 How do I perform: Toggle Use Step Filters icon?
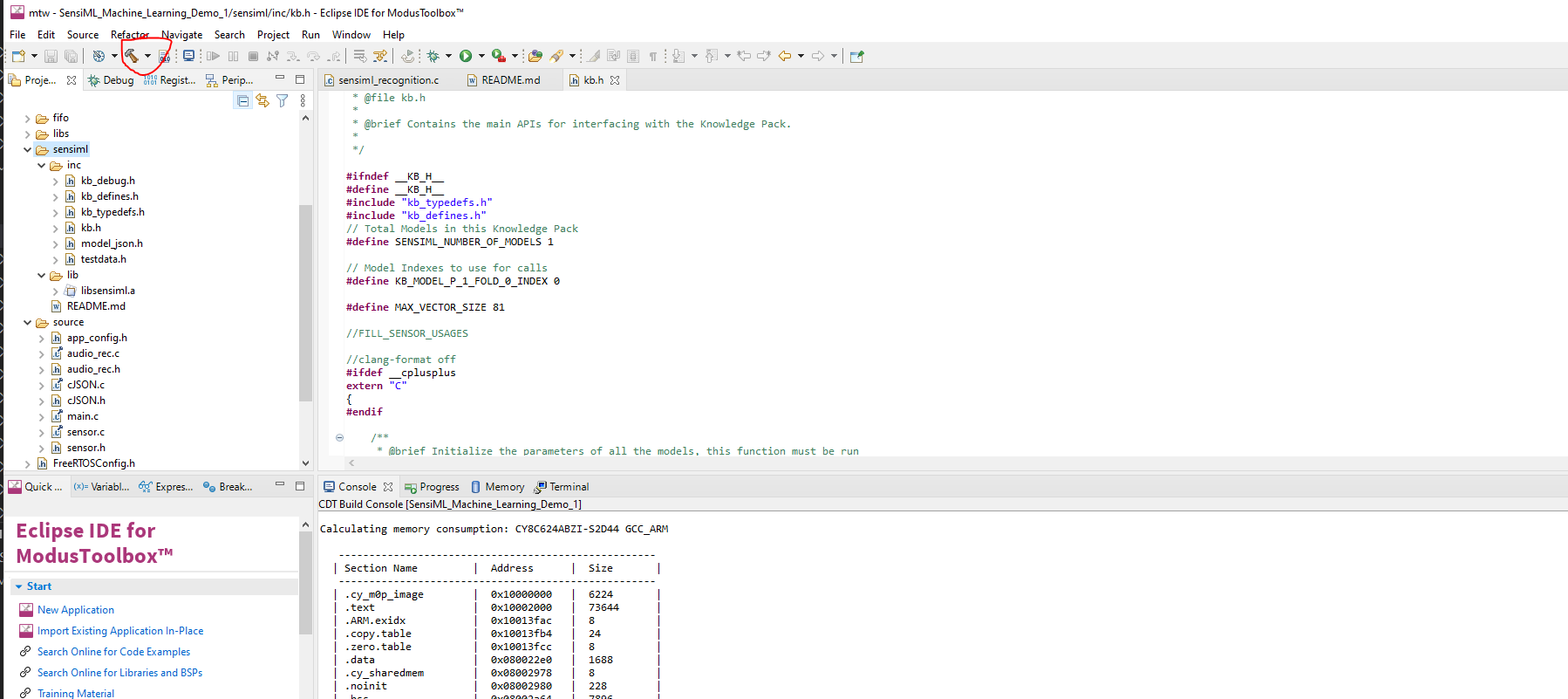pyautogui.click(x=379, y=56)
